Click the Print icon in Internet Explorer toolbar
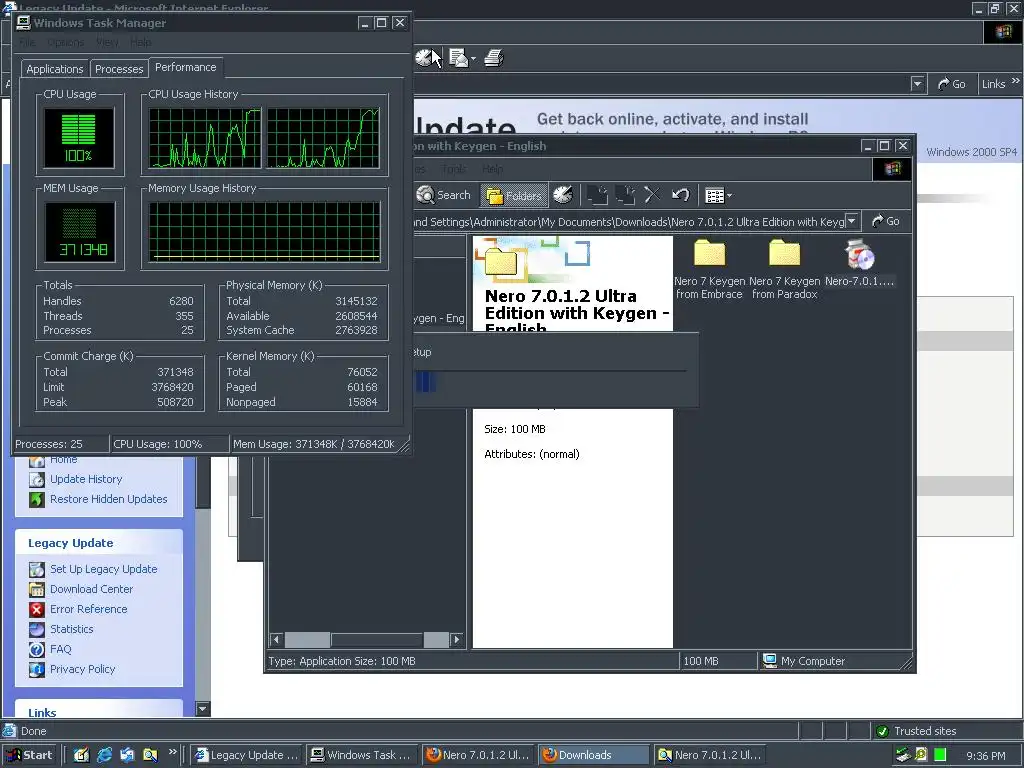The height and width of the screenshot is (768, 1024). [x=494, y=58]
